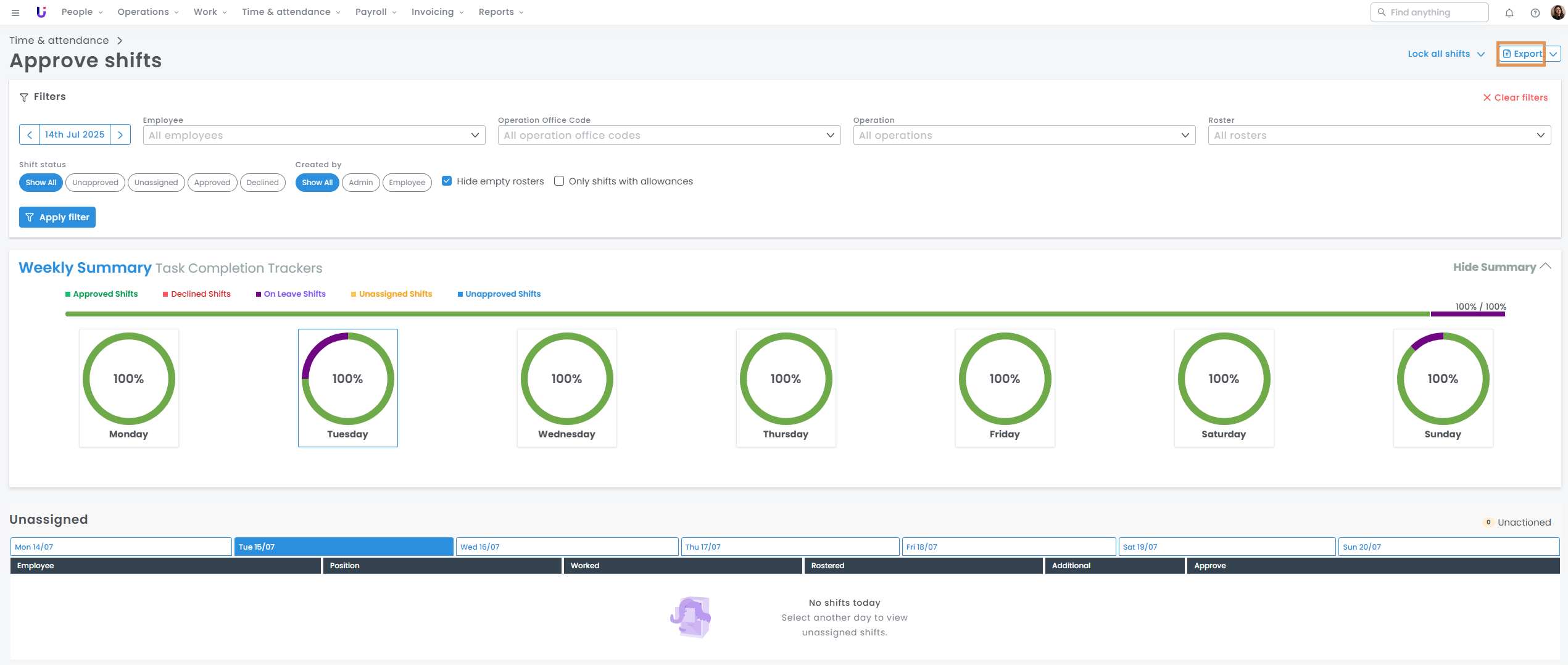
Task: Open Export options dropdown arrow
Action: 1553,54
